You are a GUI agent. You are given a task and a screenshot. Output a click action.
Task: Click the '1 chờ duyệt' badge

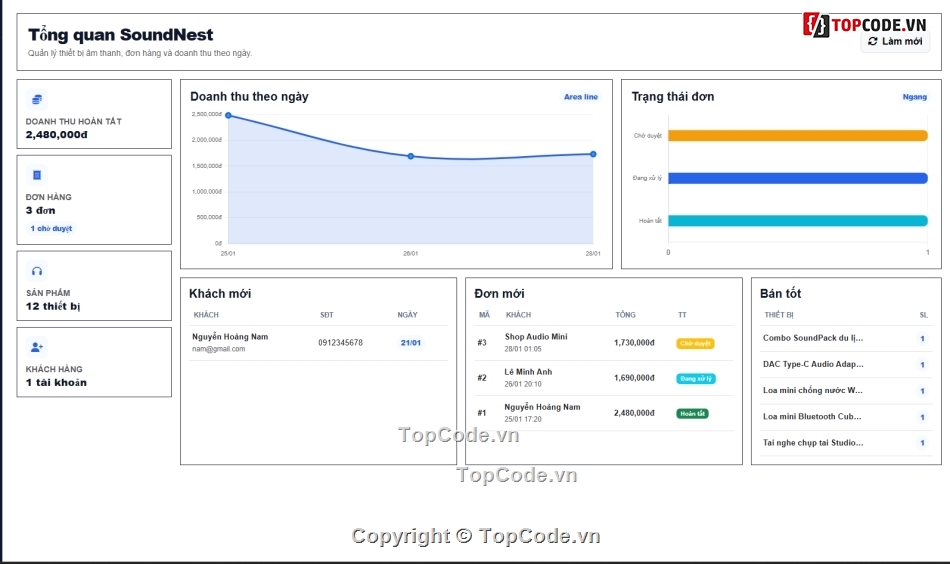pyautogui.click(x=51, y=228)
